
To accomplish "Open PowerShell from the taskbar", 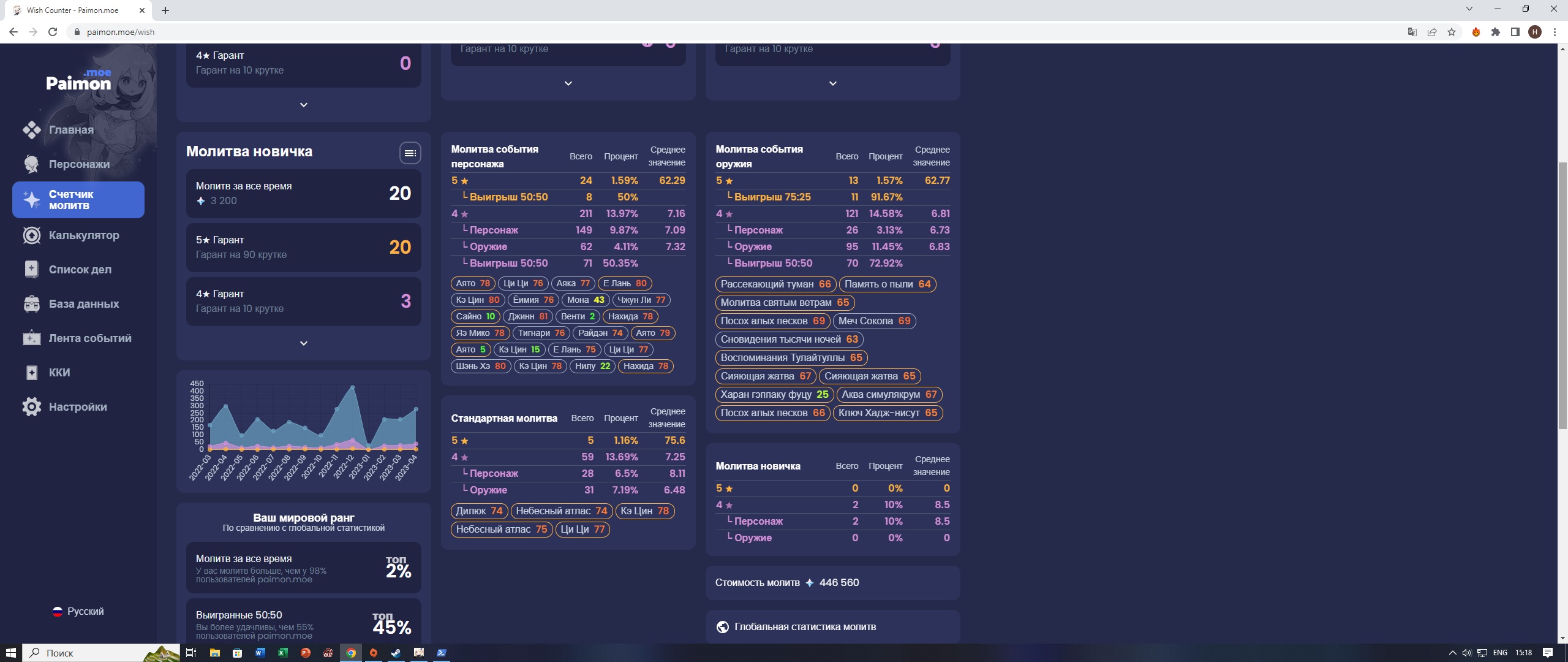I will tap(441, 653).
